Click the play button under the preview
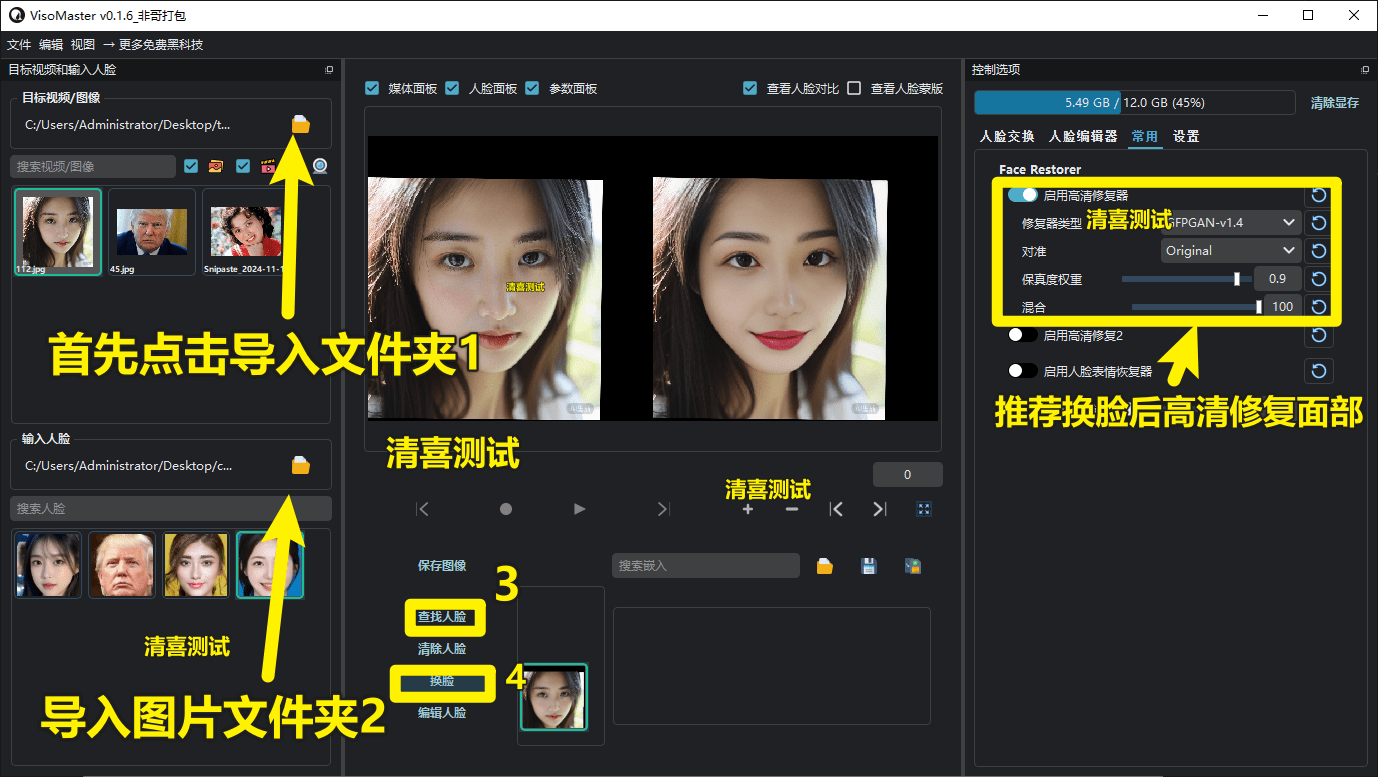 [x=580, y=509]
